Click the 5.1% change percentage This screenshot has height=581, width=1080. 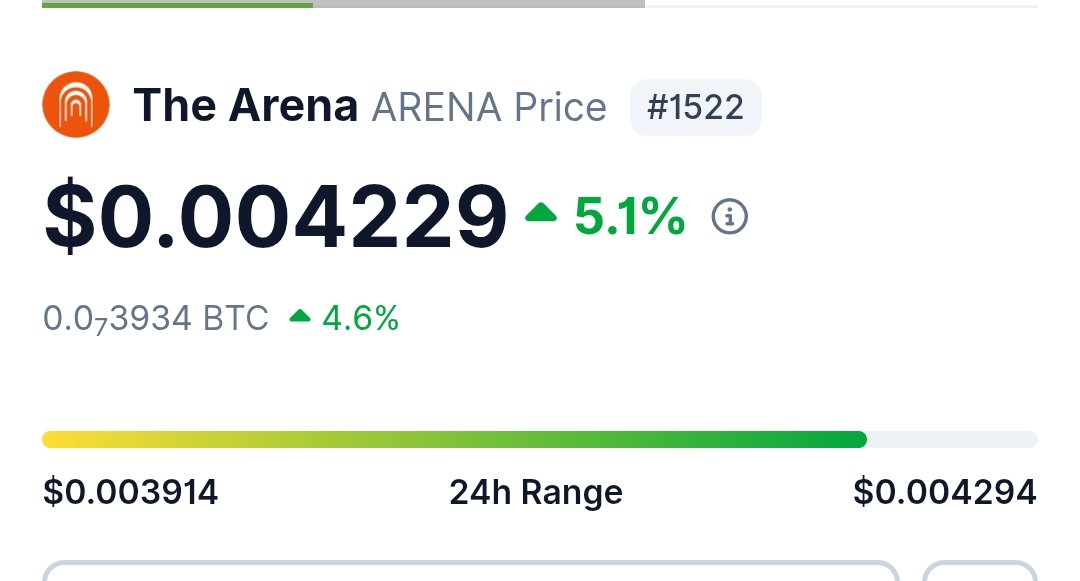pos(629,216)
